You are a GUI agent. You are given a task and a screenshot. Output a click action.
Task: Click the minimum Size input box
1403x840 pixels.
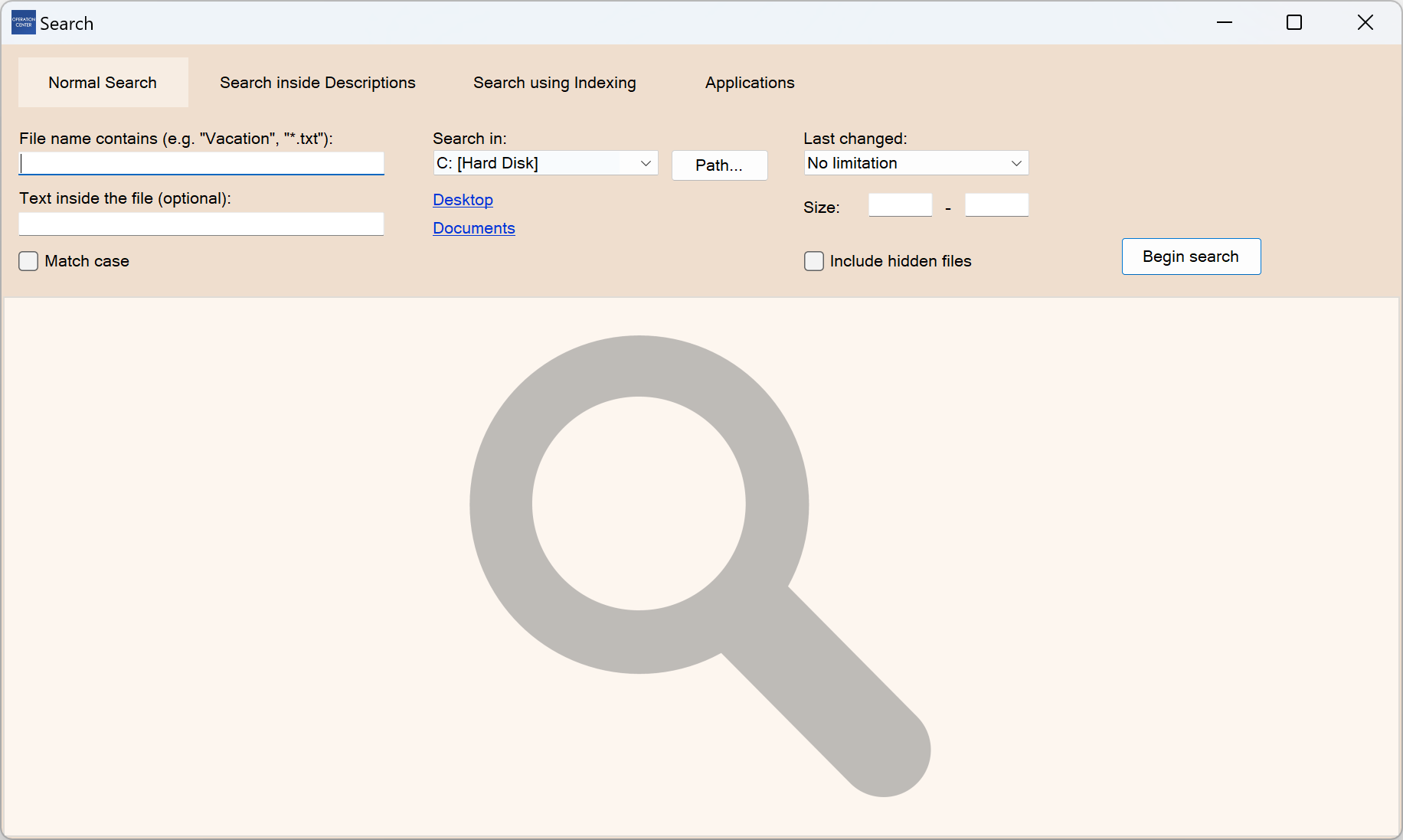[900, 205]
